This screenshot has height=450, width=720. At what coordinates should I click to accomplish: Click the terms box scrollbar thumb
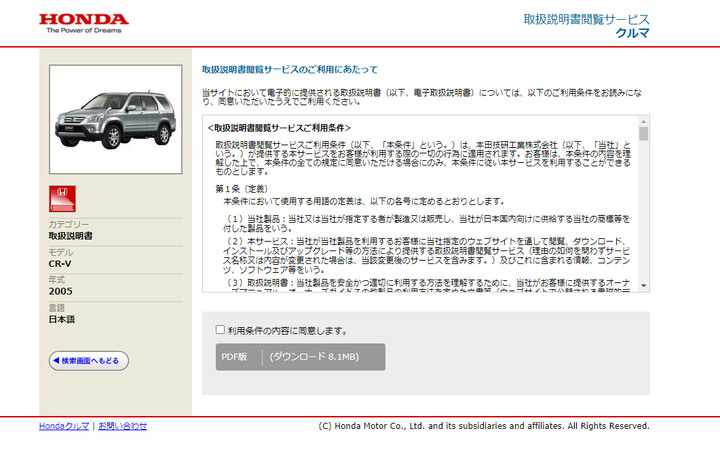(643, 134)
